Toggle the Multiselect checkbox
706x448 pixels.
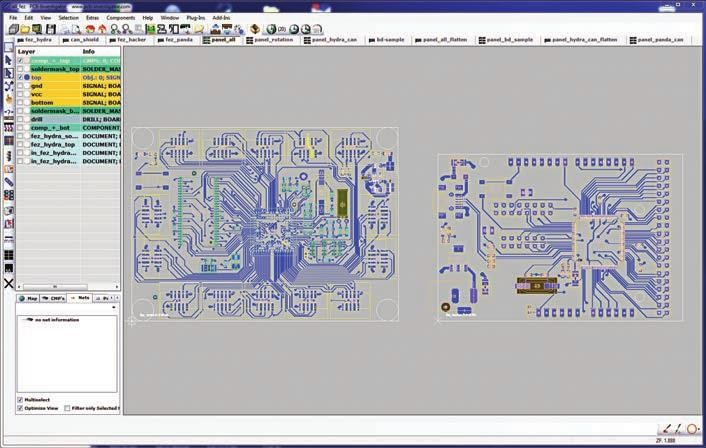pyautogui.click(x=20, y=400)
